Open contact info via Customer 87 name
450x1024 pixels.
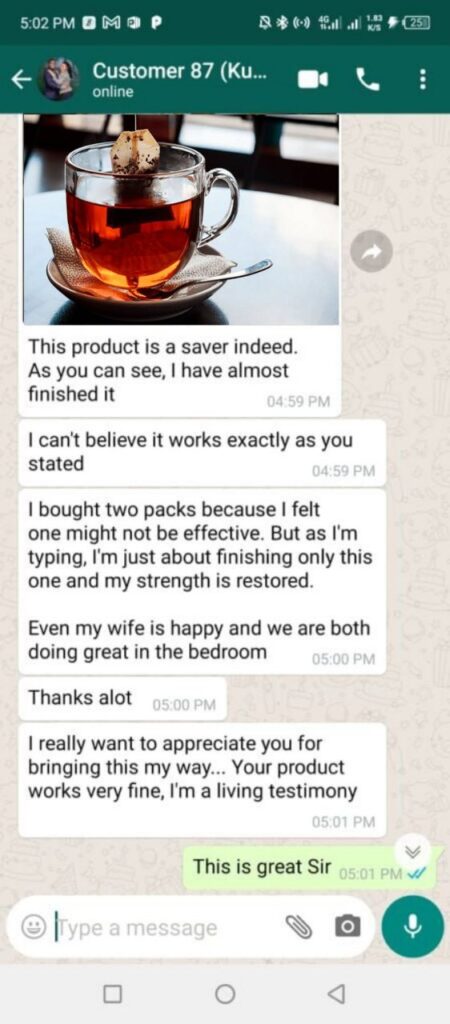(178, 70)
